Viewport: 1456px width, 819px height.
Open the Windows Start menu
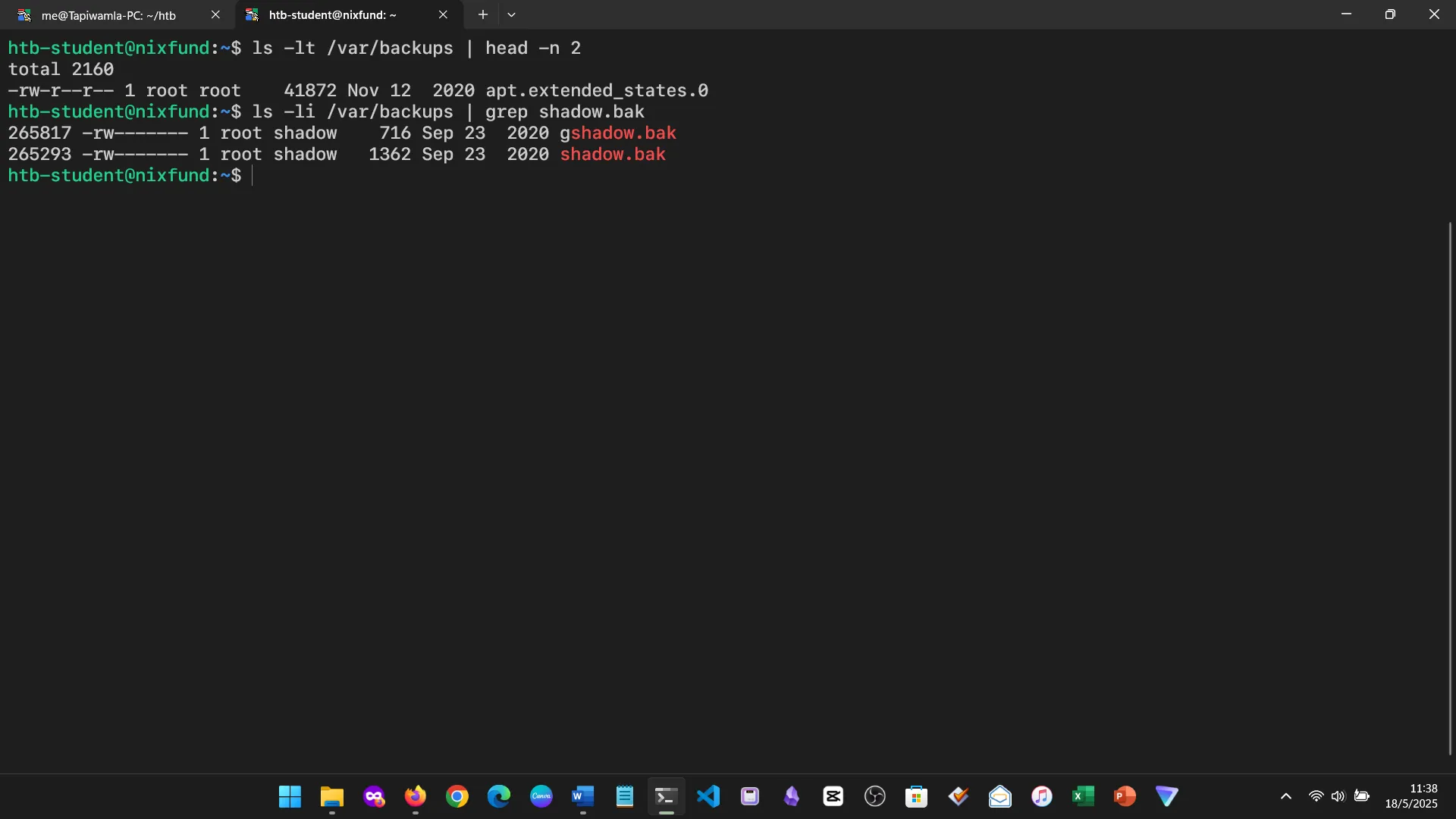point(290,796)
